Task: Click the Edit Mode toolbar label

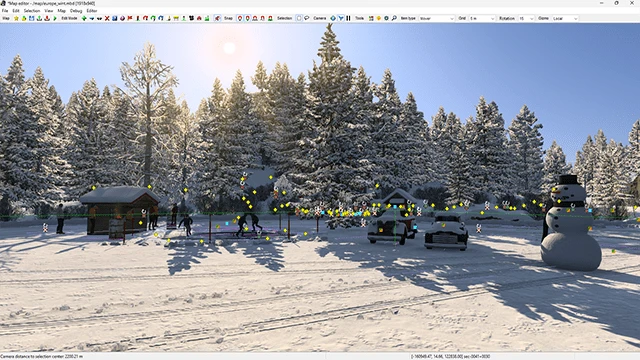Action: [69, 18]
